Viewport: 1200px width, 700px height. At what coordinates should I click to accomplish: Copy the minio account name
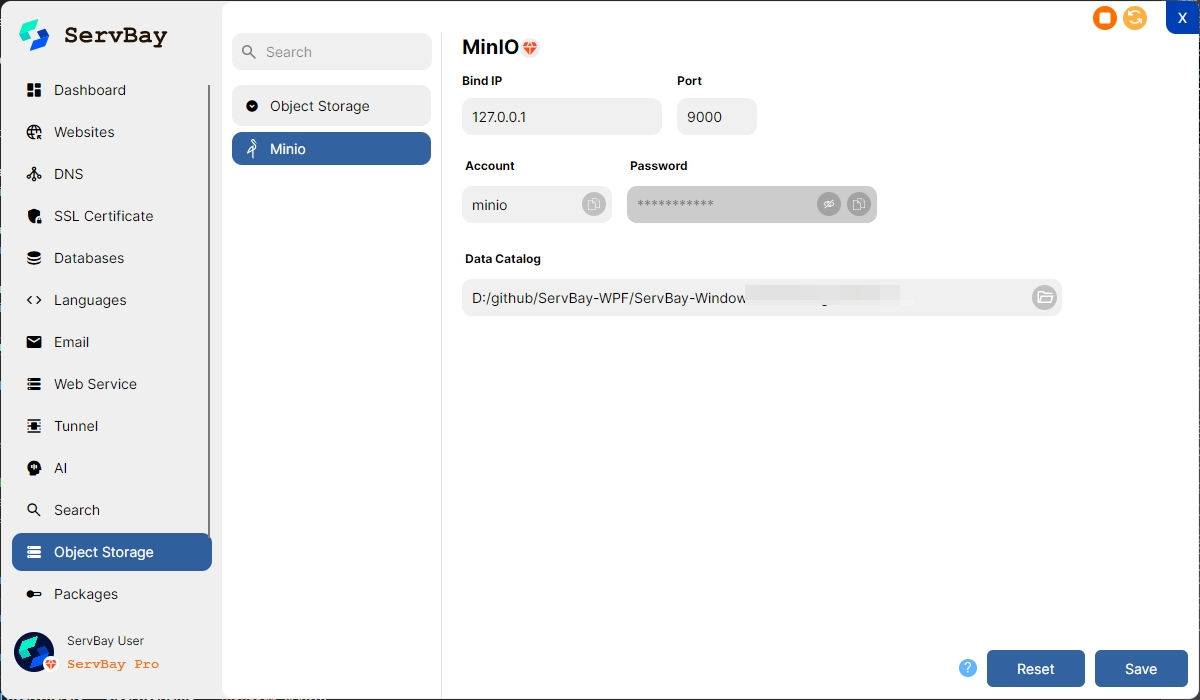[594, 204]
